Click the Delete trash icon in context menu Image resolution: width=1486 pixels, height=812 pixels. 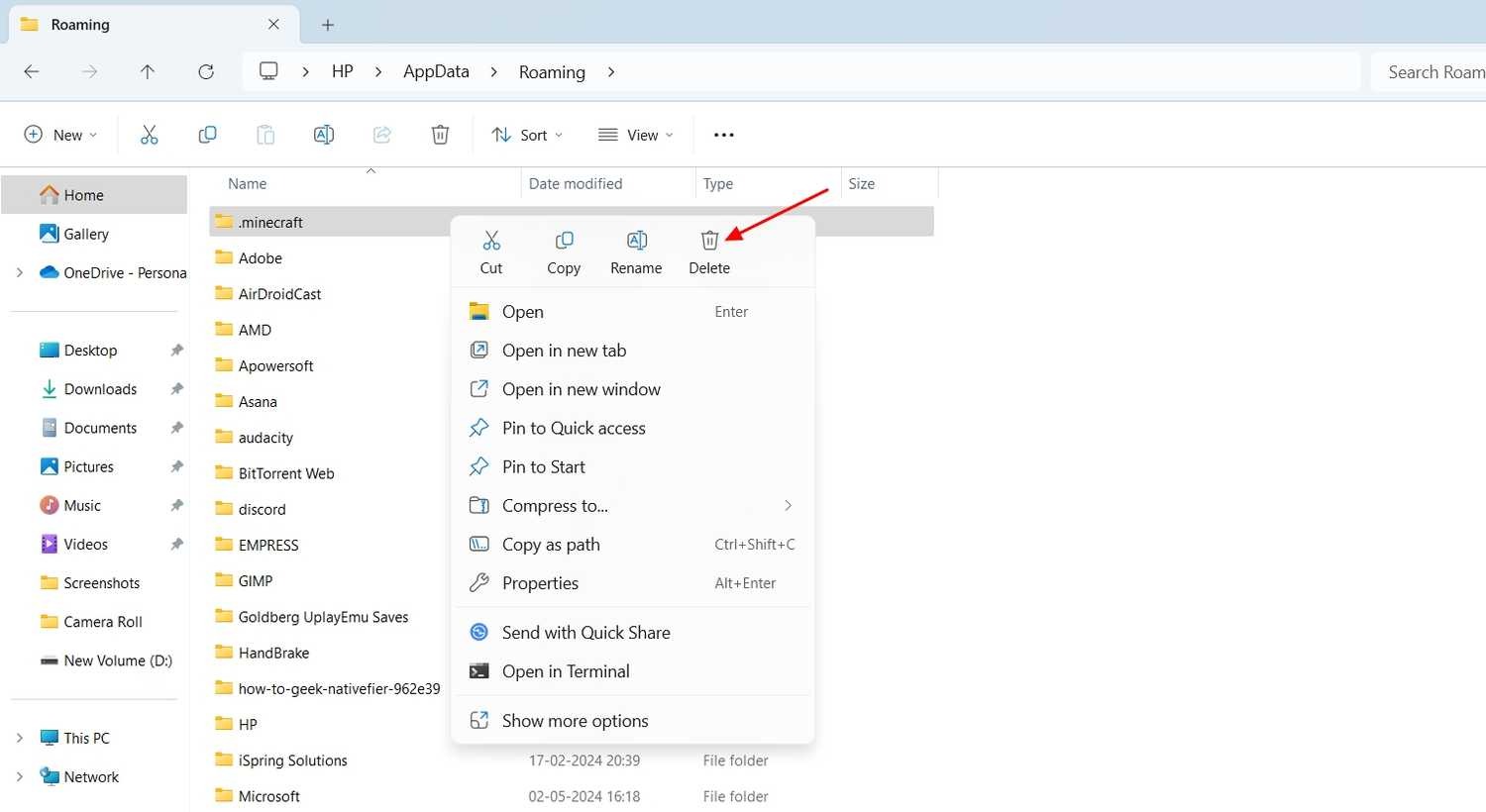pyautogui.click(x=709, y=241)
